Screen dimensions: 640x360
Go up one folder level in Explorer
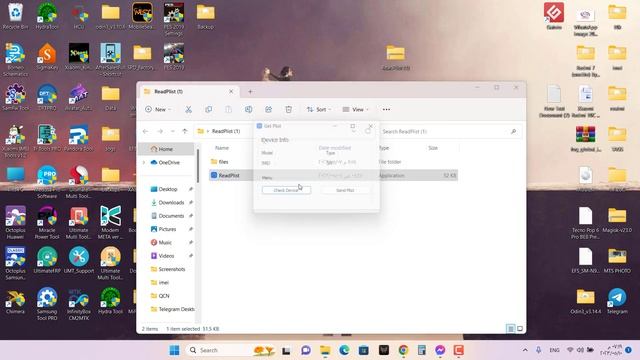(x=185, y=131)
